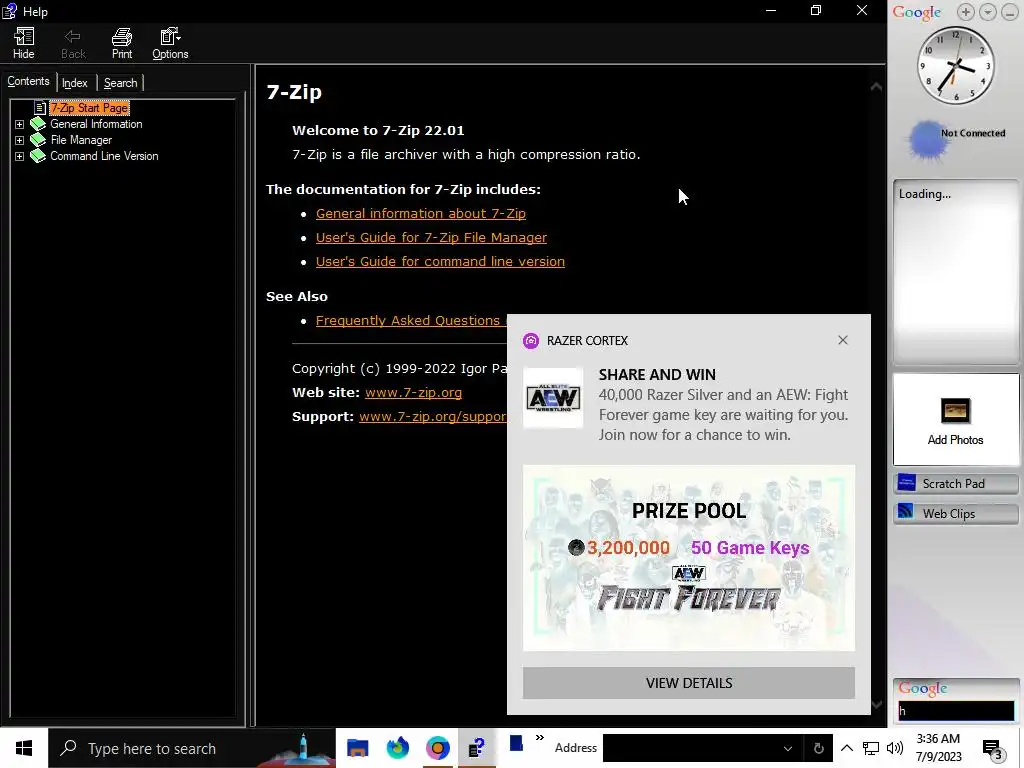This screenshot has height=768, width=1024.
Task: Click the Address bar refresh button
Action: click(818, 748)
